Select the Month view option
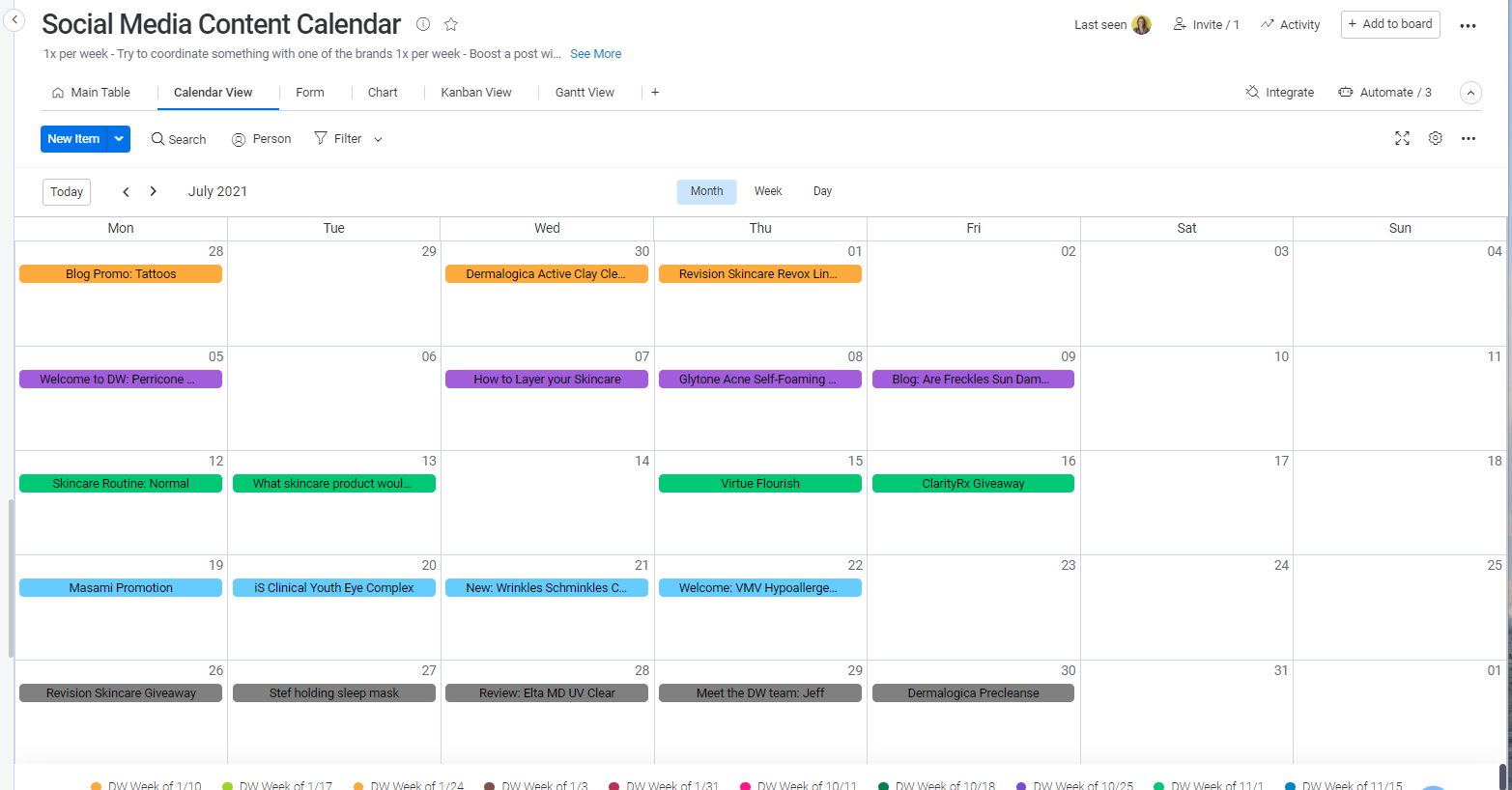This screenshot has width=1512, height=790. pyautogui.click(x=706, y=190)
